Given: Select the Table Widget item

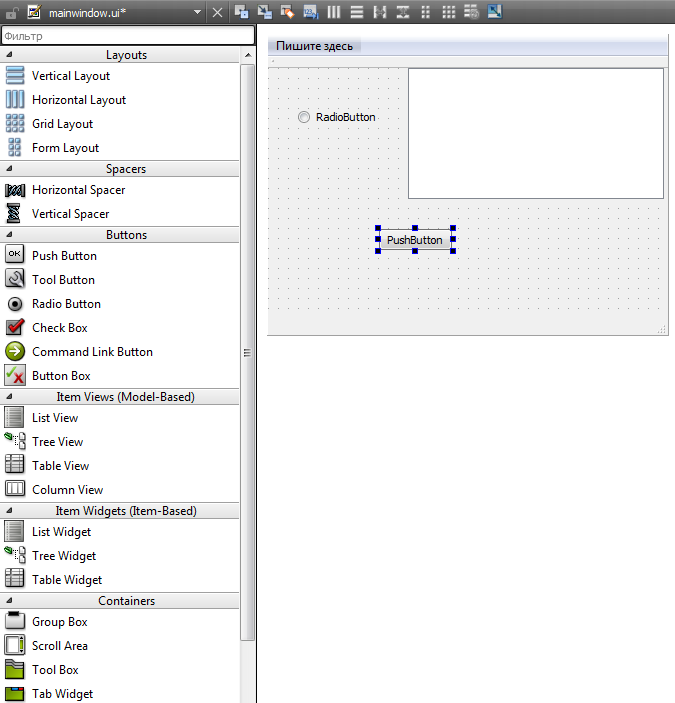Looking at the screenshot, I should tap(120, 579).
